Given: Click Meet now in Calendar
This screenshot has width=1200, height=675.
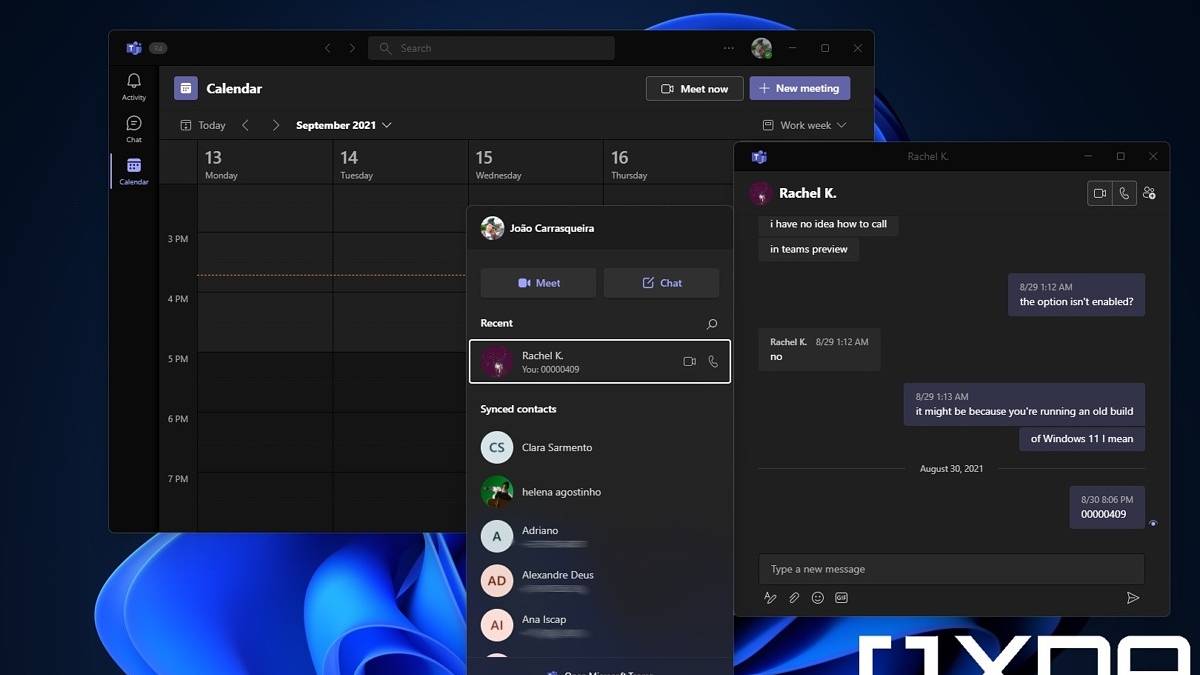Looking at the screenshot, I should [694, 89].
